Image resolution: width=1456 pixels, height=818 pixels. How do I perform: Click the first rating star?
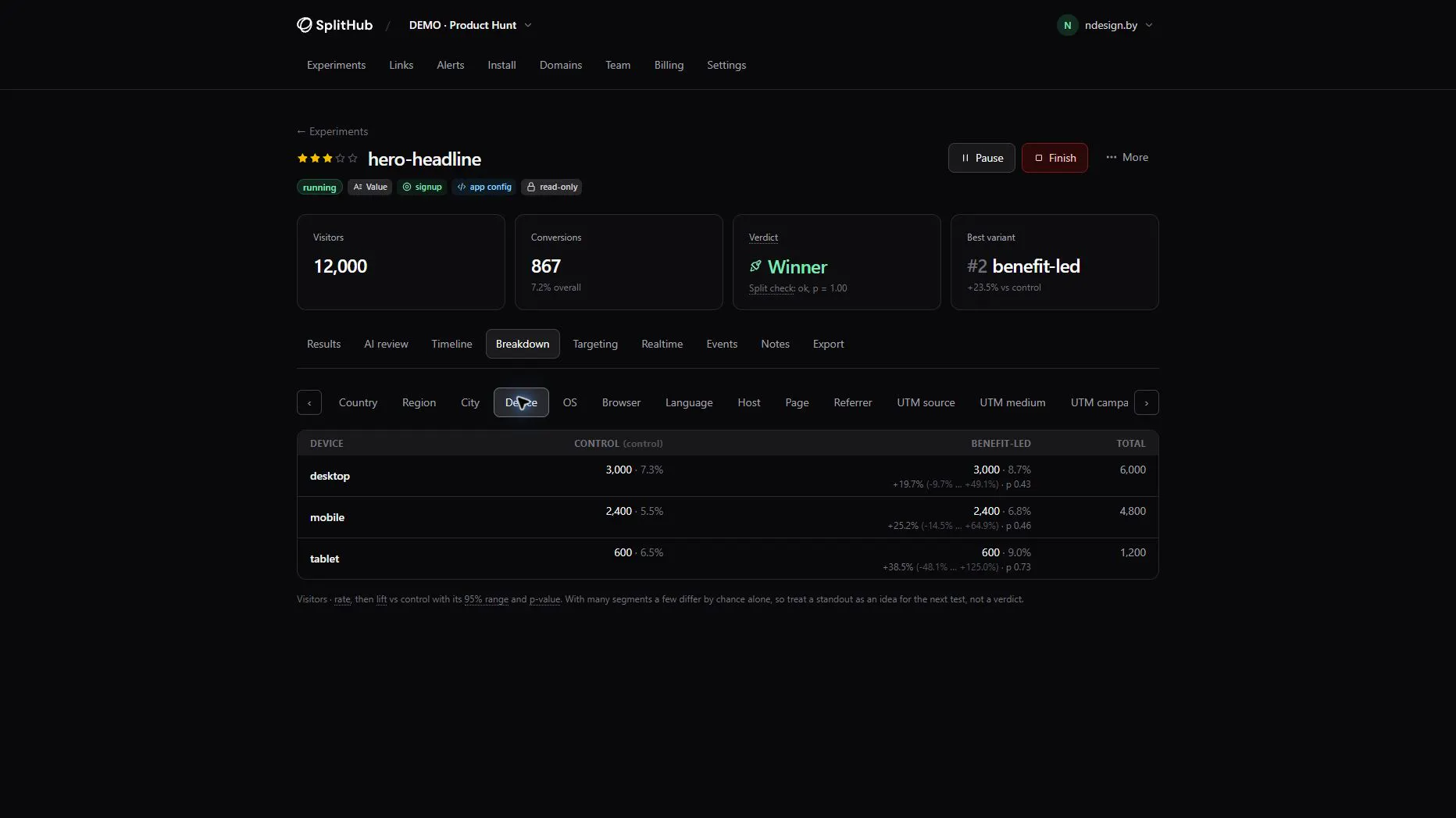point(302,158)
